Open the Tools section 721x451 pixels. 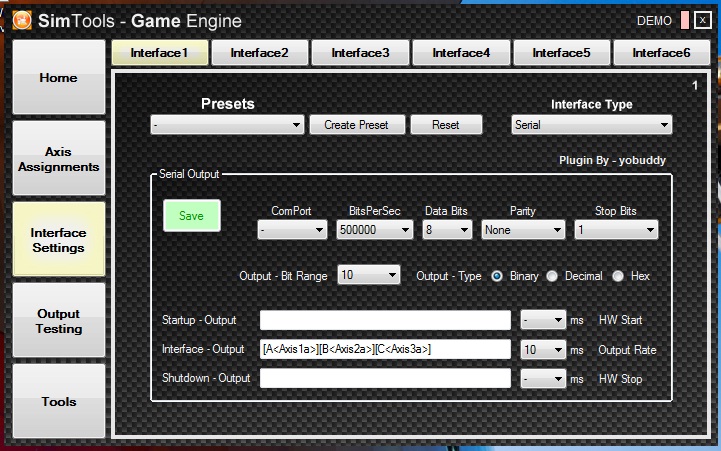[x=59, y=401]
